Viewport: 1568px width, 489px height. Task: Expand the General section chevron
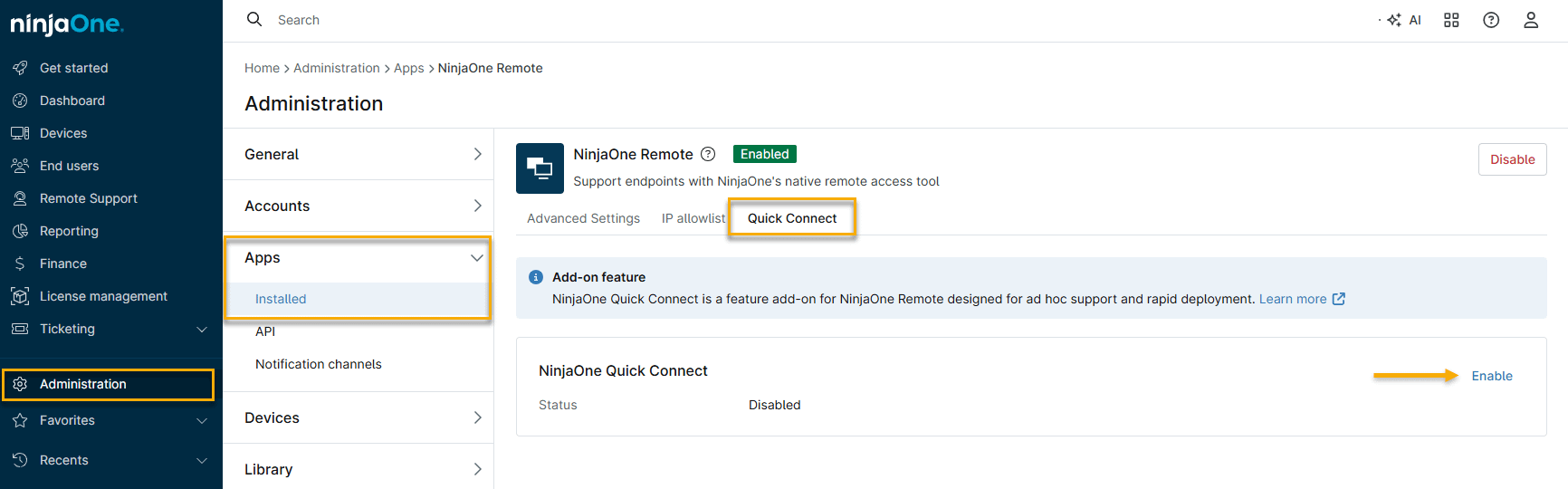477,154
